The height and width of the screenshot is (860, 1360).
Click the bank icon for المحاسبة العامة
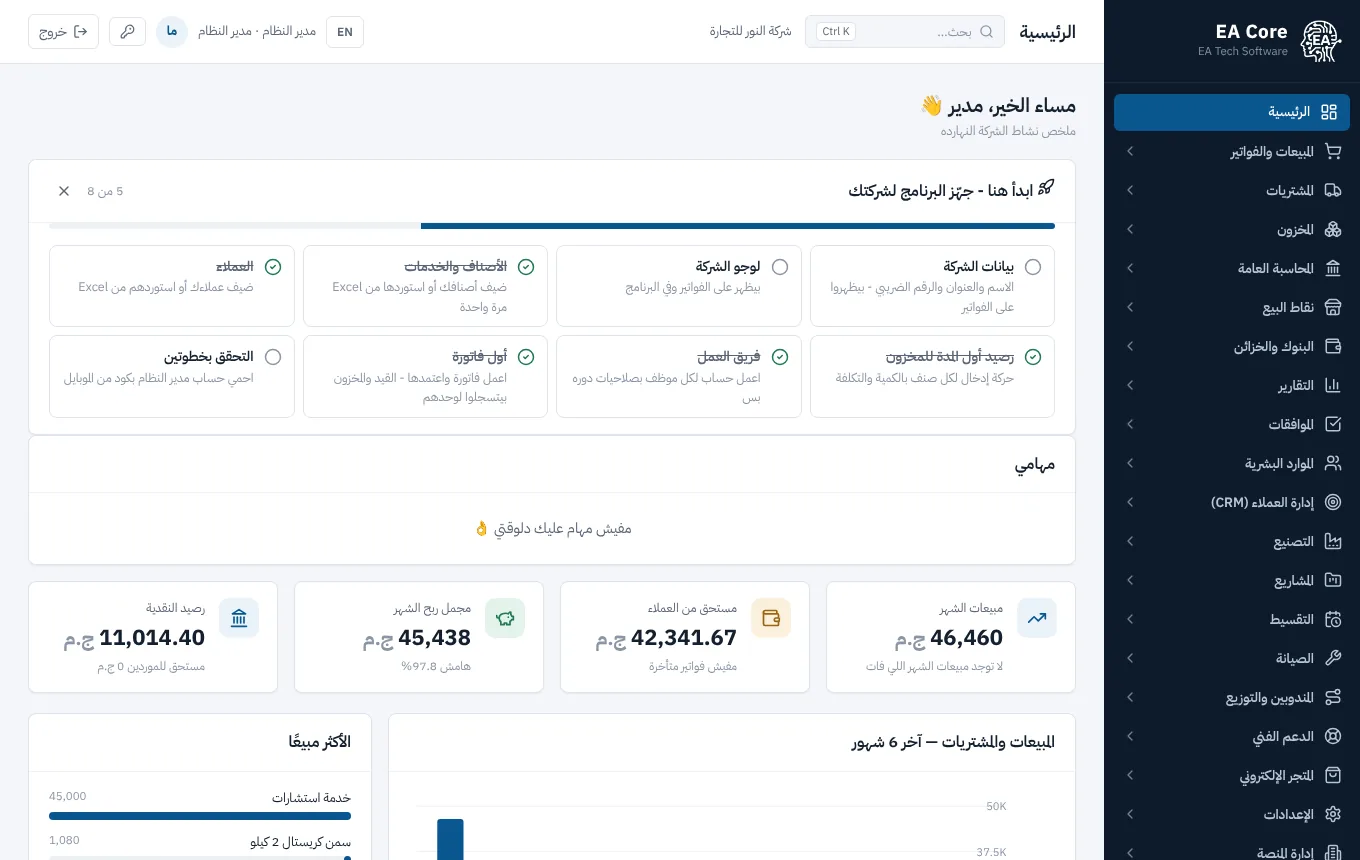coord(1332,269)
